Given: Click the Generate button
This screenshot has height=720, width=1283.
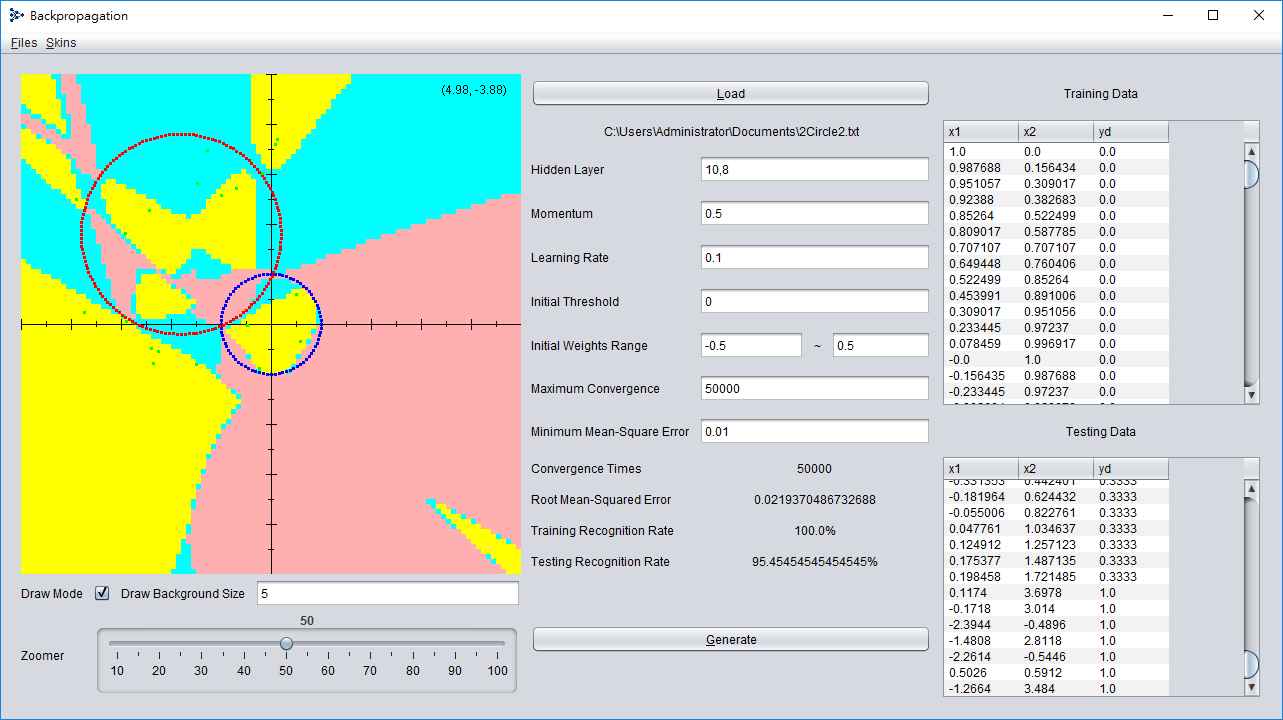Looking at the screenshot, I should (731, 639).
